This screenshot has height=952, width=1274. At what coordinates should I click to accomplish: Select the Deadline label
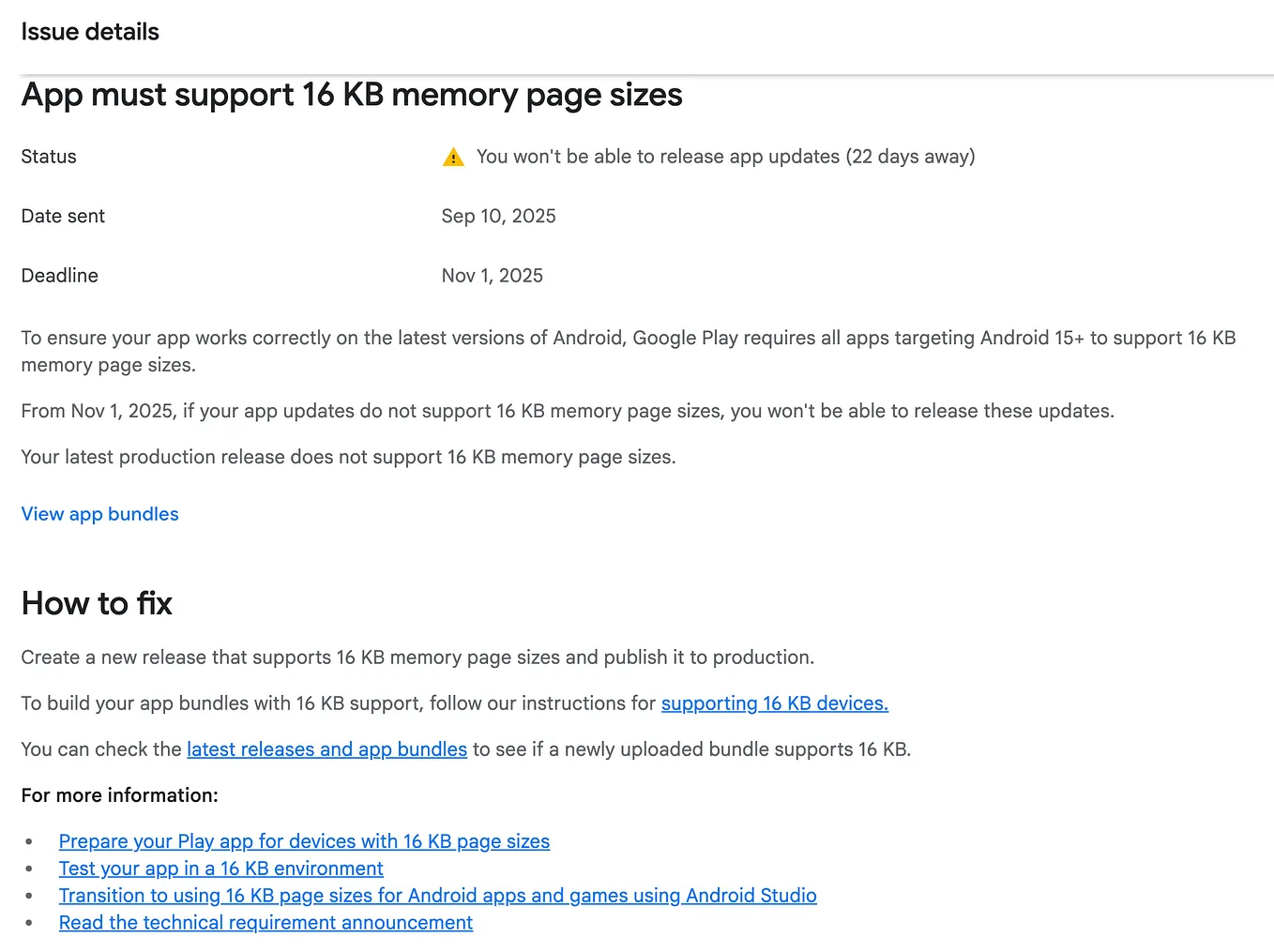pos(59,275)
